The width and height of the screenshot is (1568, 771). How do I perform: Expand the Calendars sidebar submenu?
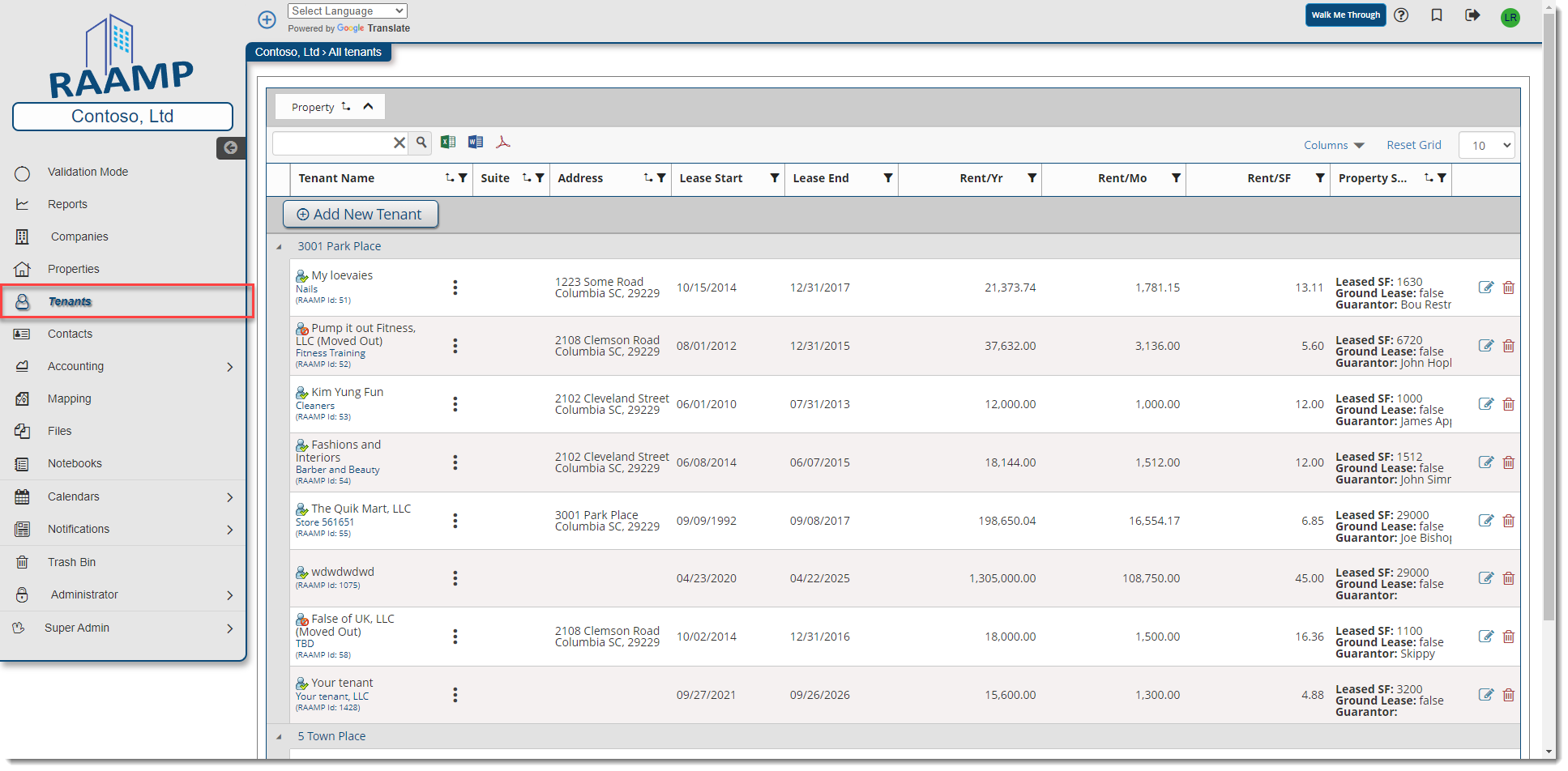pyautogui.click(x=230, y=497)
